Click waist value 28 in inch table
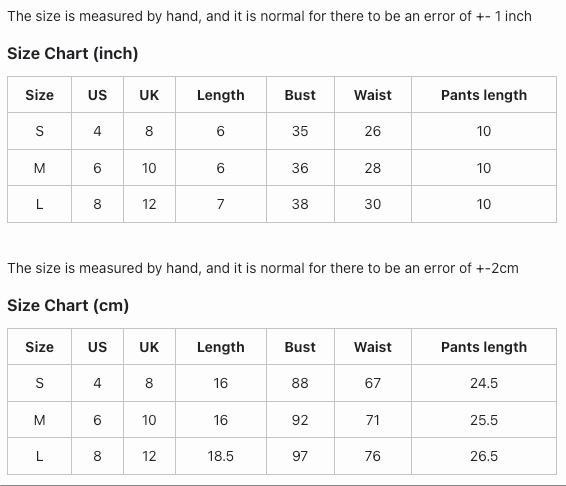 coord(373,168)
